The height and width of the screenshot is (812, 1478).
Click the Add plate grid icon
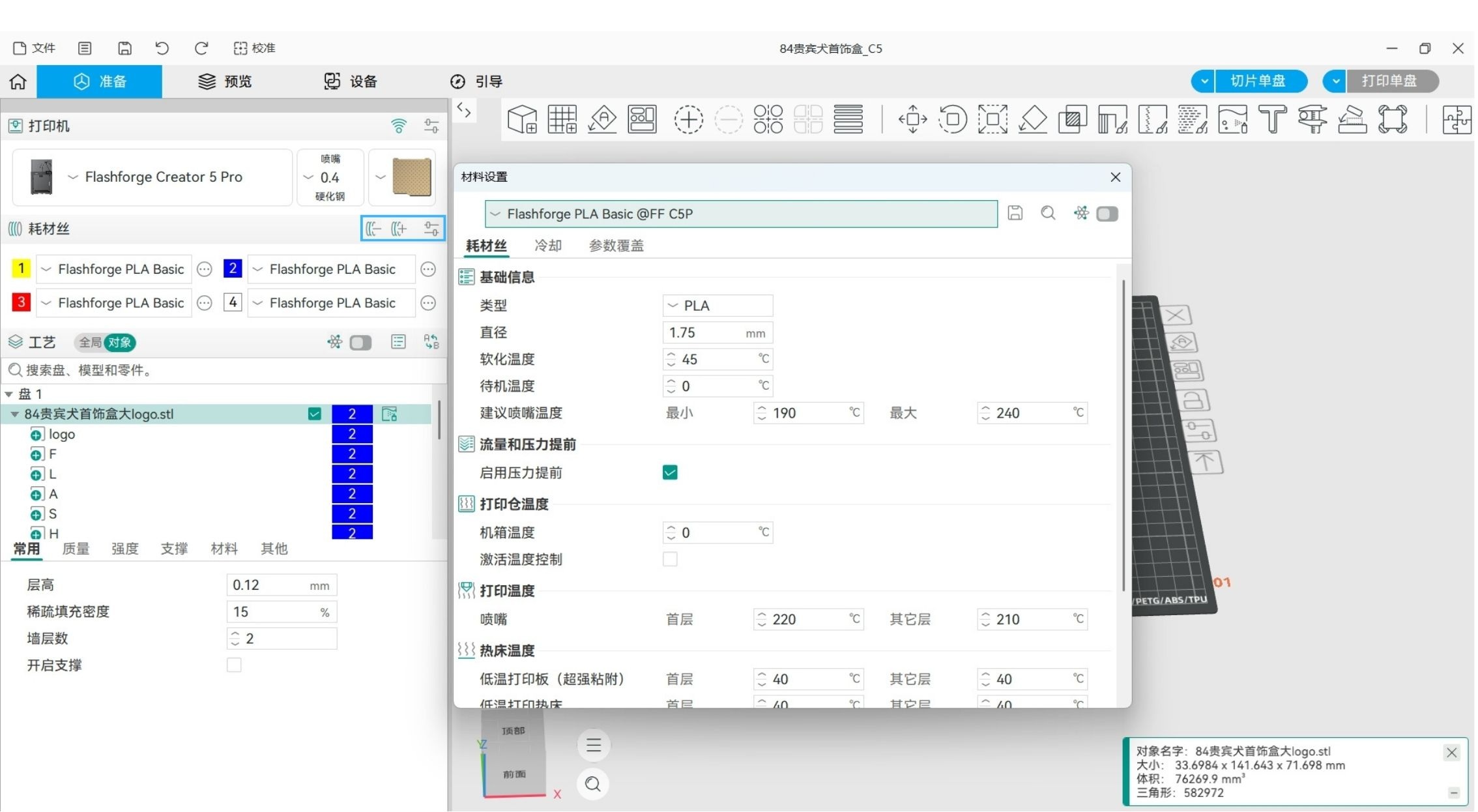[x=562, y=119]
